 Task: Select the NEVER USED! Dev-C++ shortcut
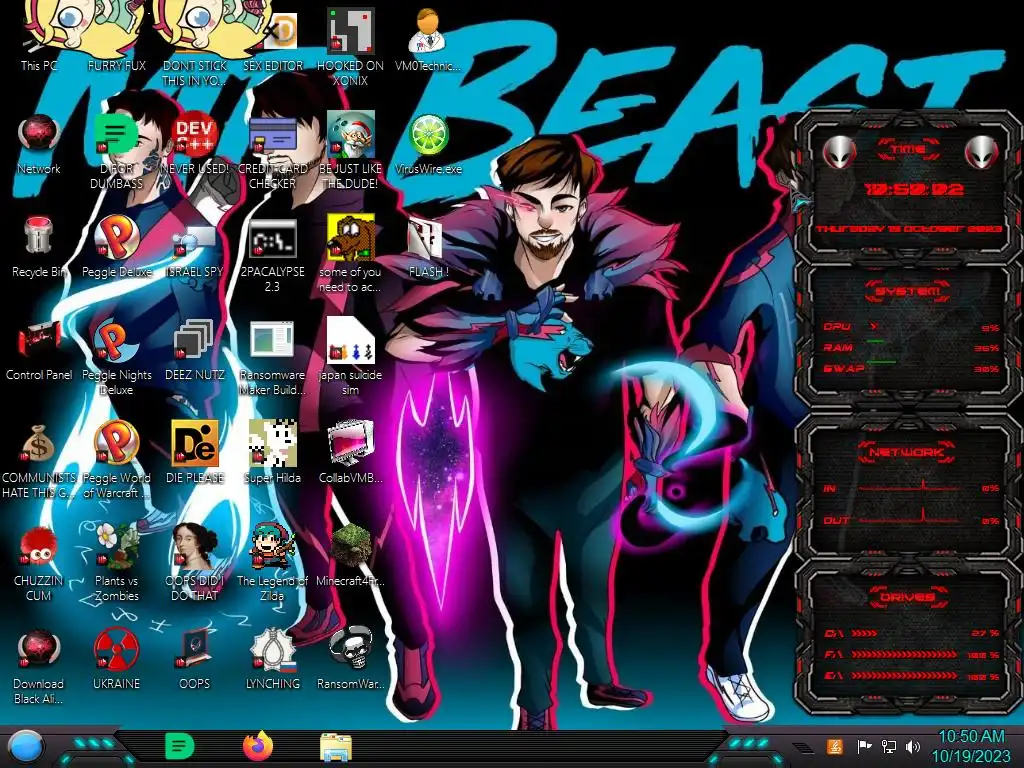(x=195, y=144)
